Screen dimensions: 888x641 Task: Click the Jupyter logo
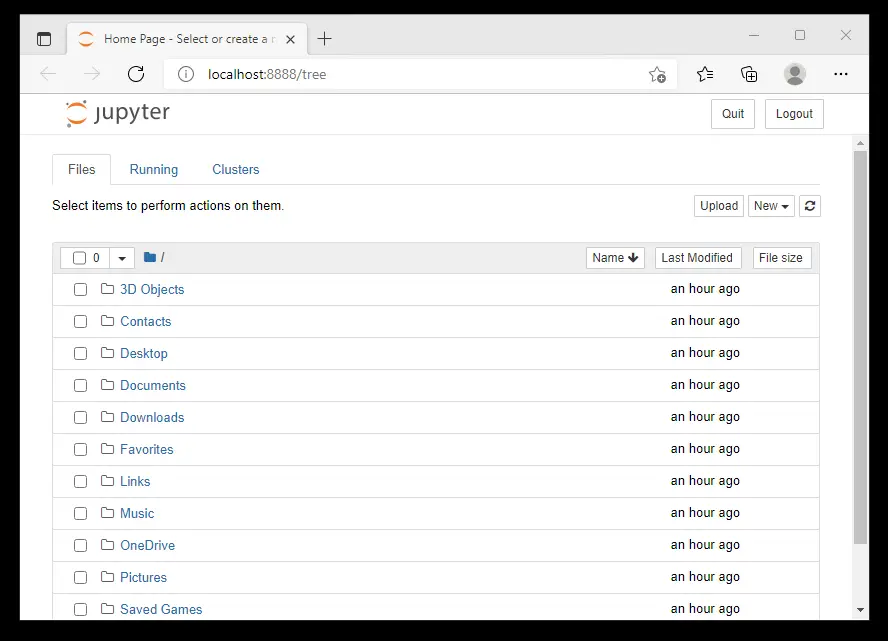[x=118, y=113]
